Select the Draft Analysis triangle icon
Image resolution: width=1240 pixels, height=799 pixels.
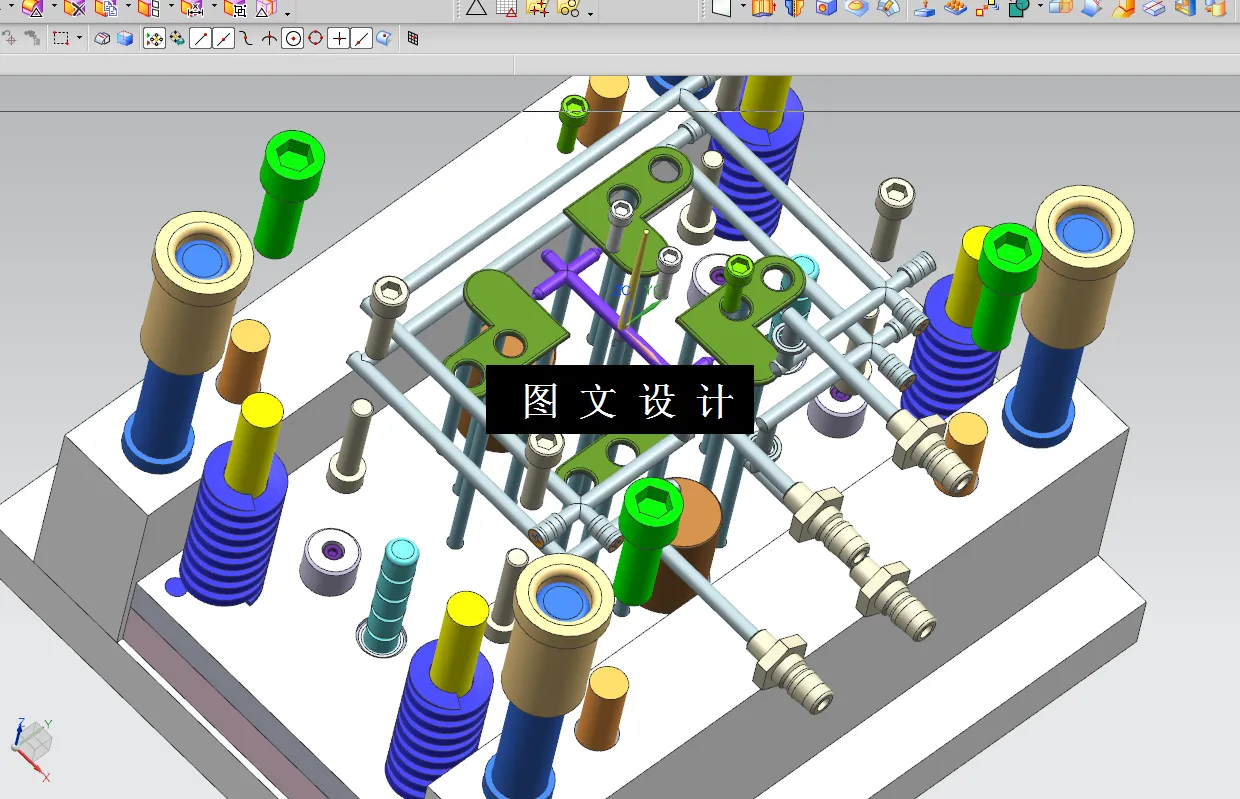[x=475, y=12]
